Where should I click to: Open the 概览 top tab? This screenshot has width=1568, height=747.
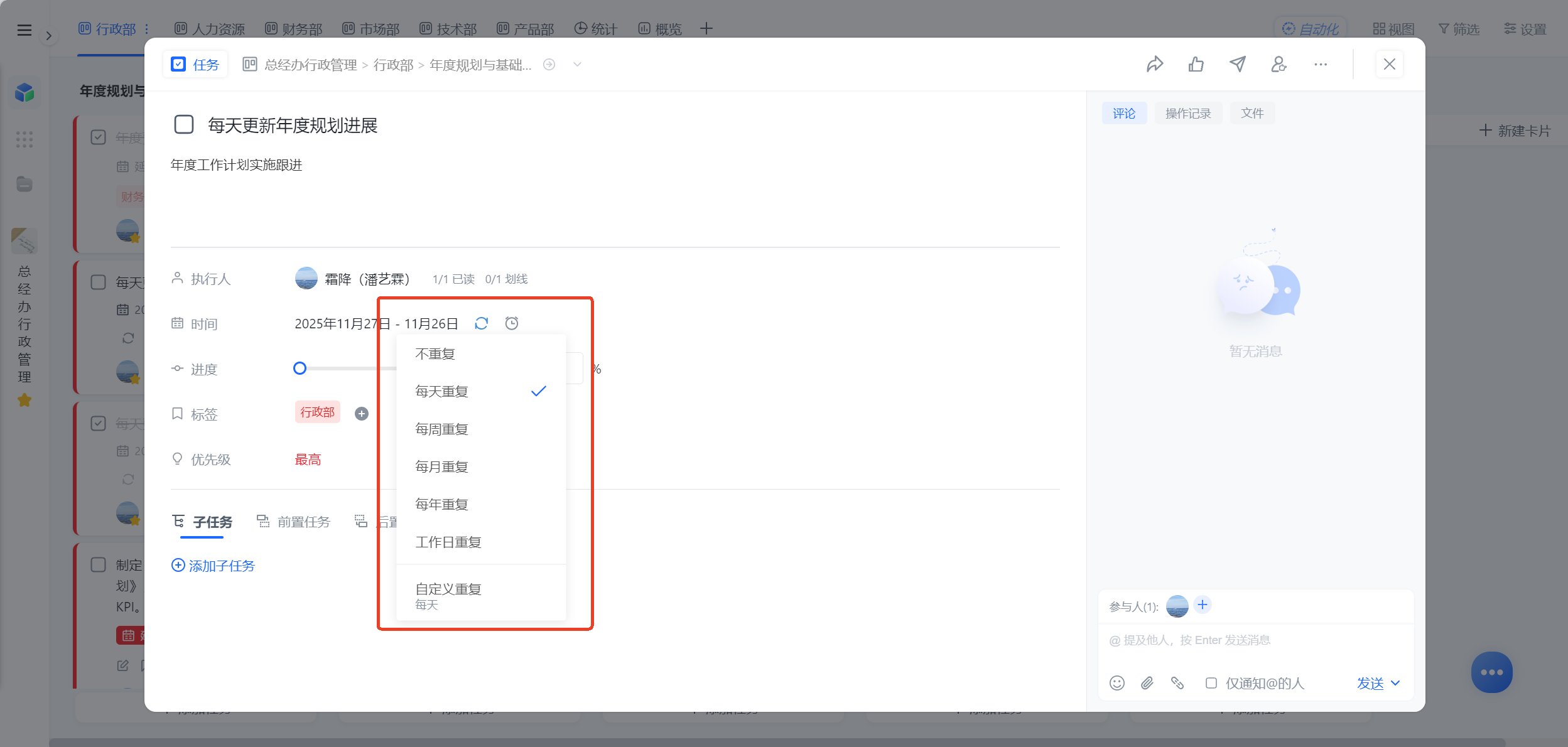(x=660, y=29)
